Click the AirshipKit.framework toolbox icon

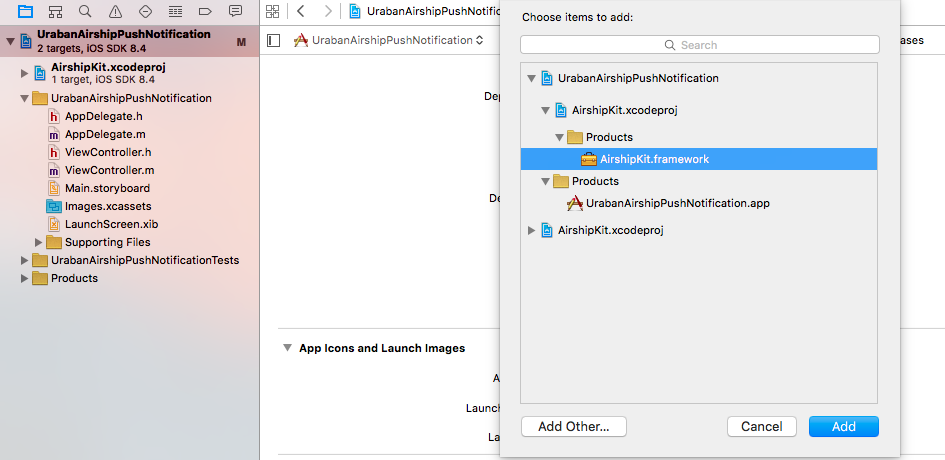(x=589, y=159)
